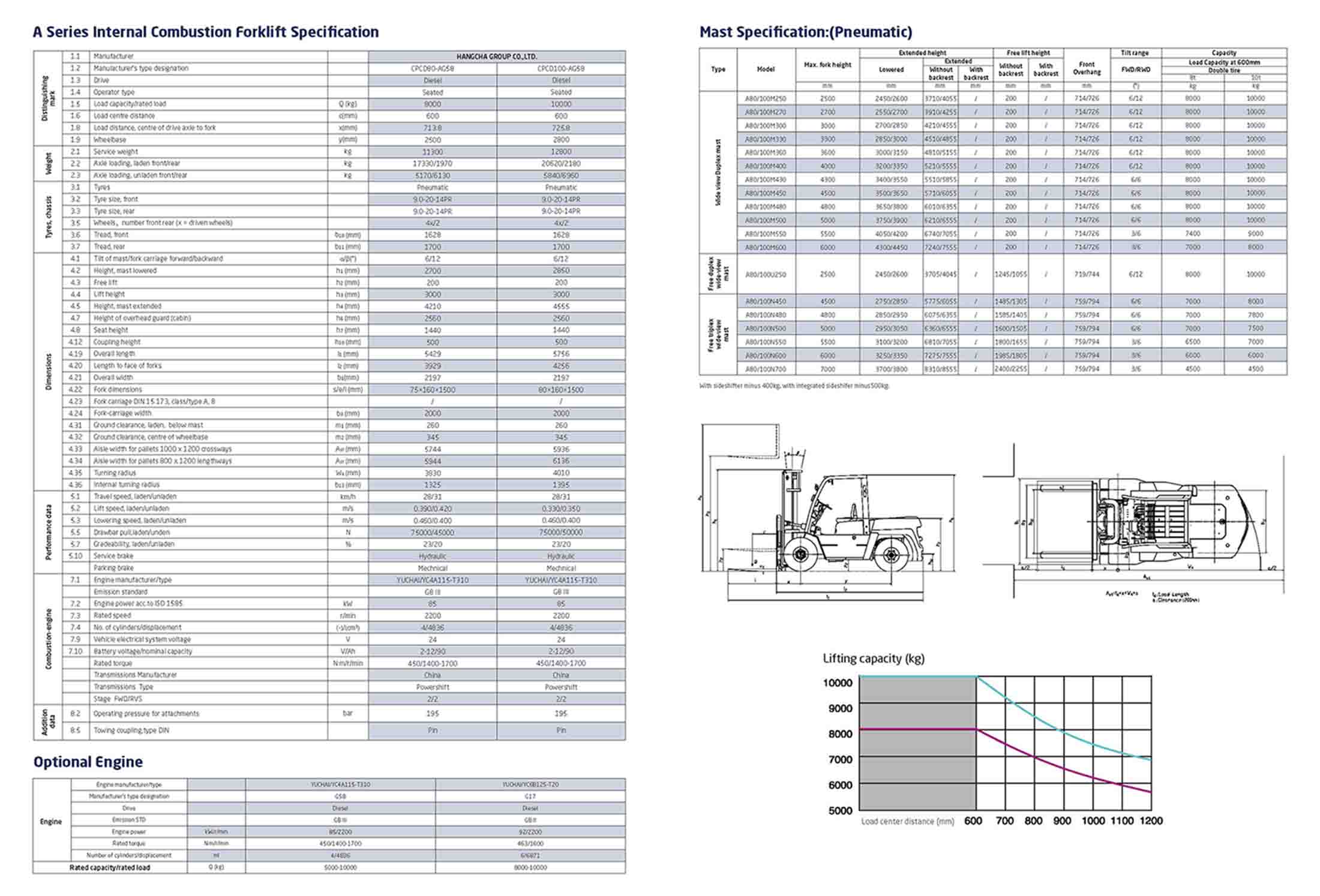This screenshot has height=896, width=1320.
Task: Click the 'Rated capacity/rated load' row label
Action: 110,868
